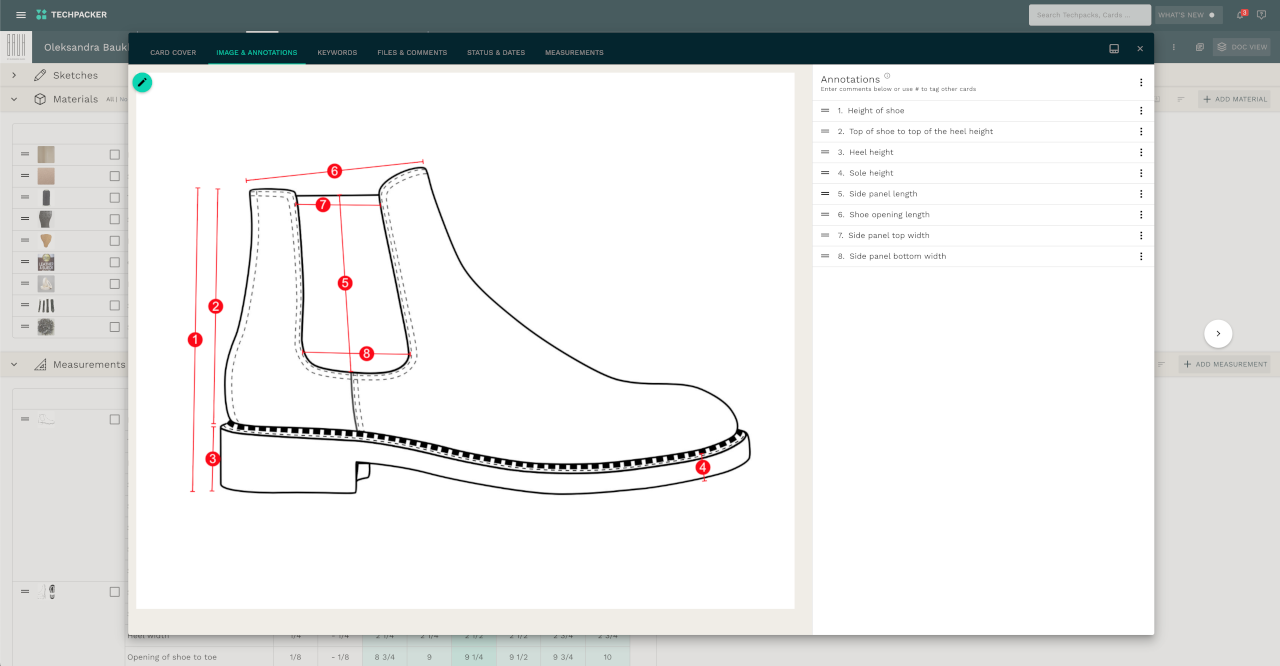This screenshot has height=666, width=1280.
Task: Tick the checkbox in first Measurements row
Action: click(114, 419)
